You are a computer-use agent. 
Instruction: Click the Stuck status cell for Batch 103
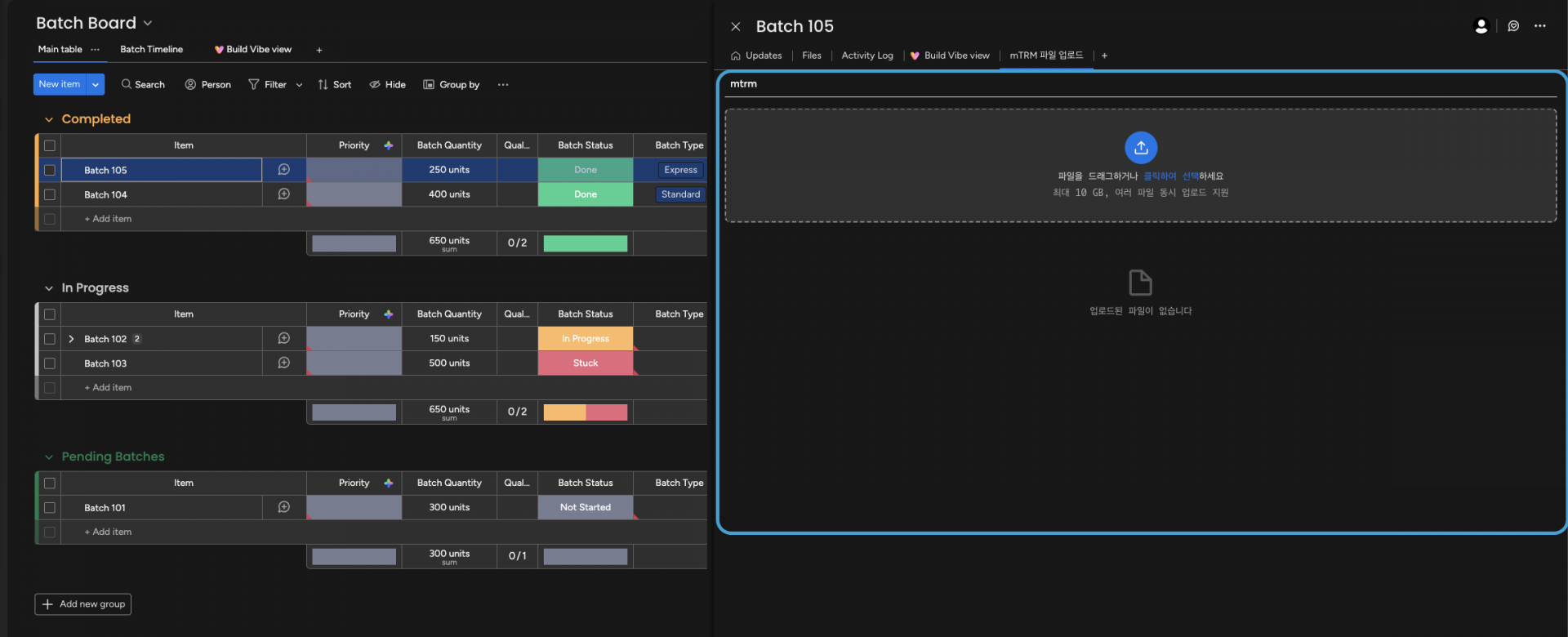click(x=586, y=363)
